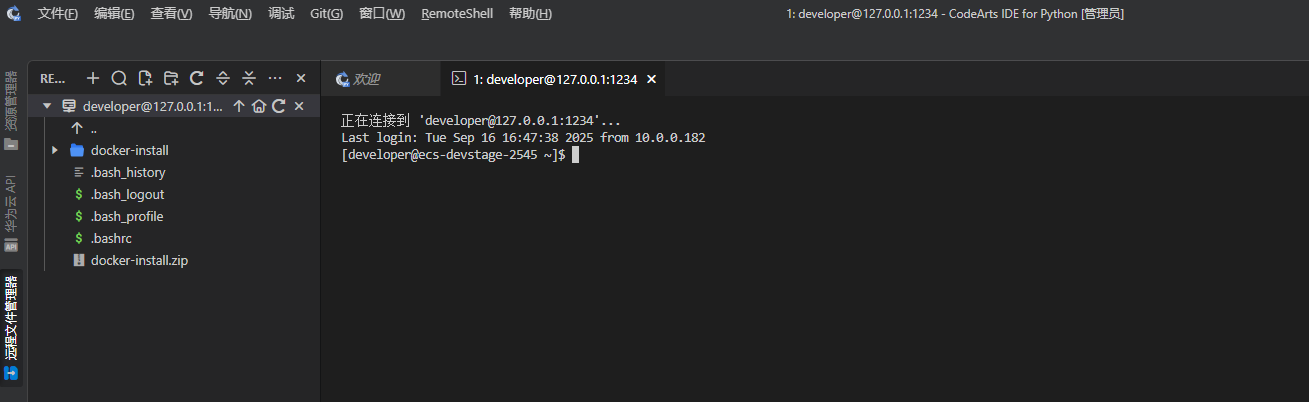Open the .bashrc file

tap(111, 238)
